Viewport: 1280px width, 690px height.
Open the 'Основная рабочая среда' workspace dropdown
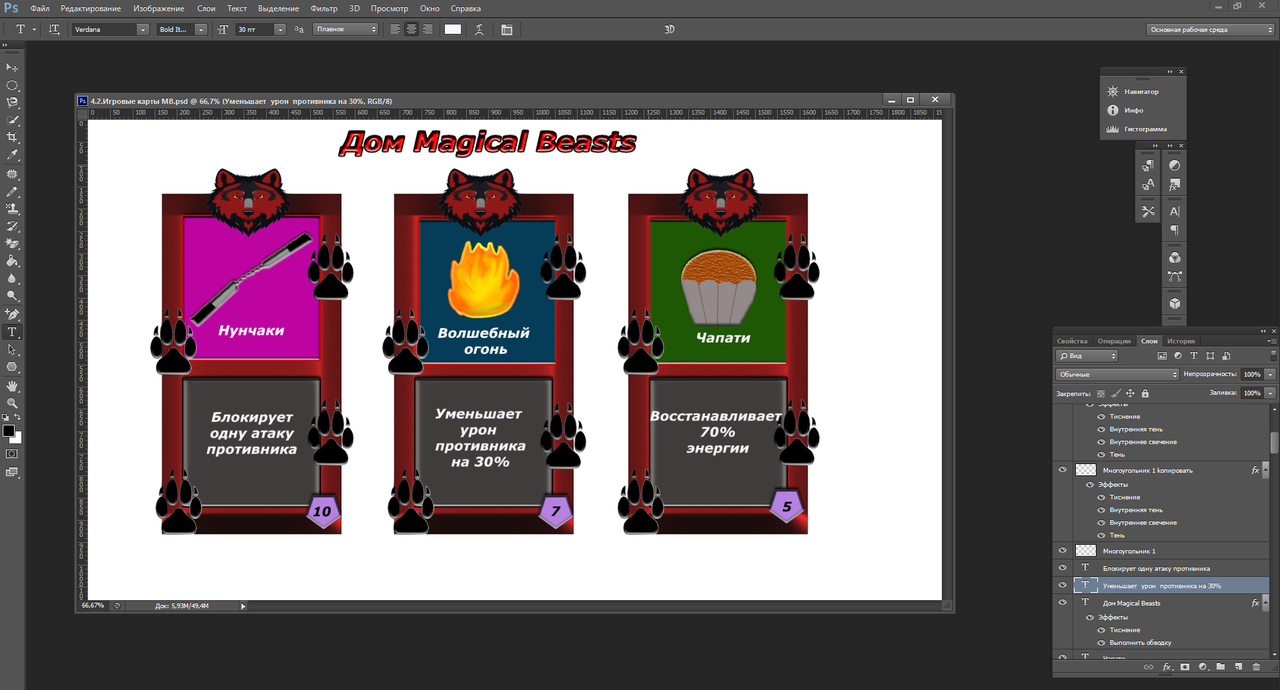click(1211, 29)
